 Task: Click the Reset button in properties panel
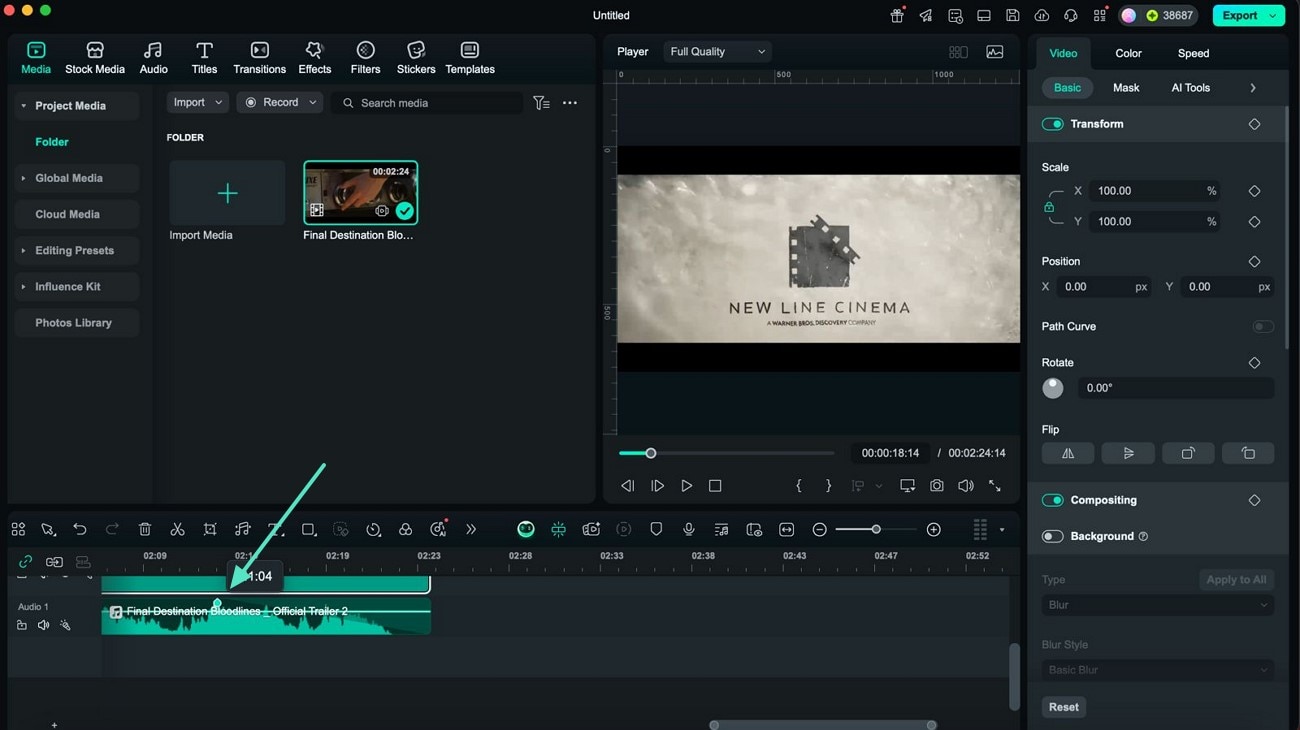pos(1064,707)
